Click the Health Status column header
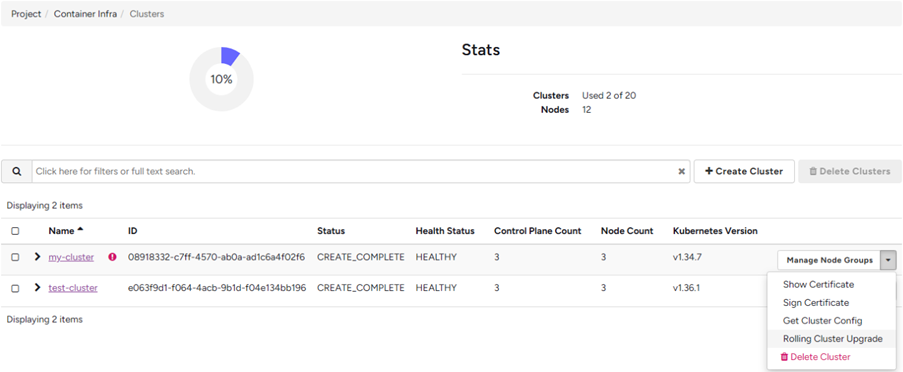The width and height of the screenshot is (903, 372). tap(445, 231)
